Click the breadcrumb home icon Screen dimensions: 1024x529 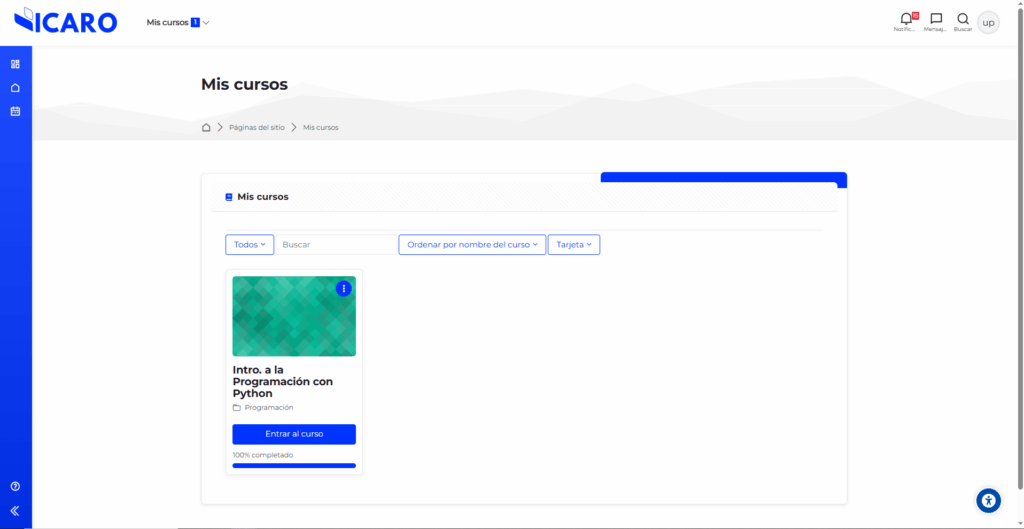pos(206,127)
